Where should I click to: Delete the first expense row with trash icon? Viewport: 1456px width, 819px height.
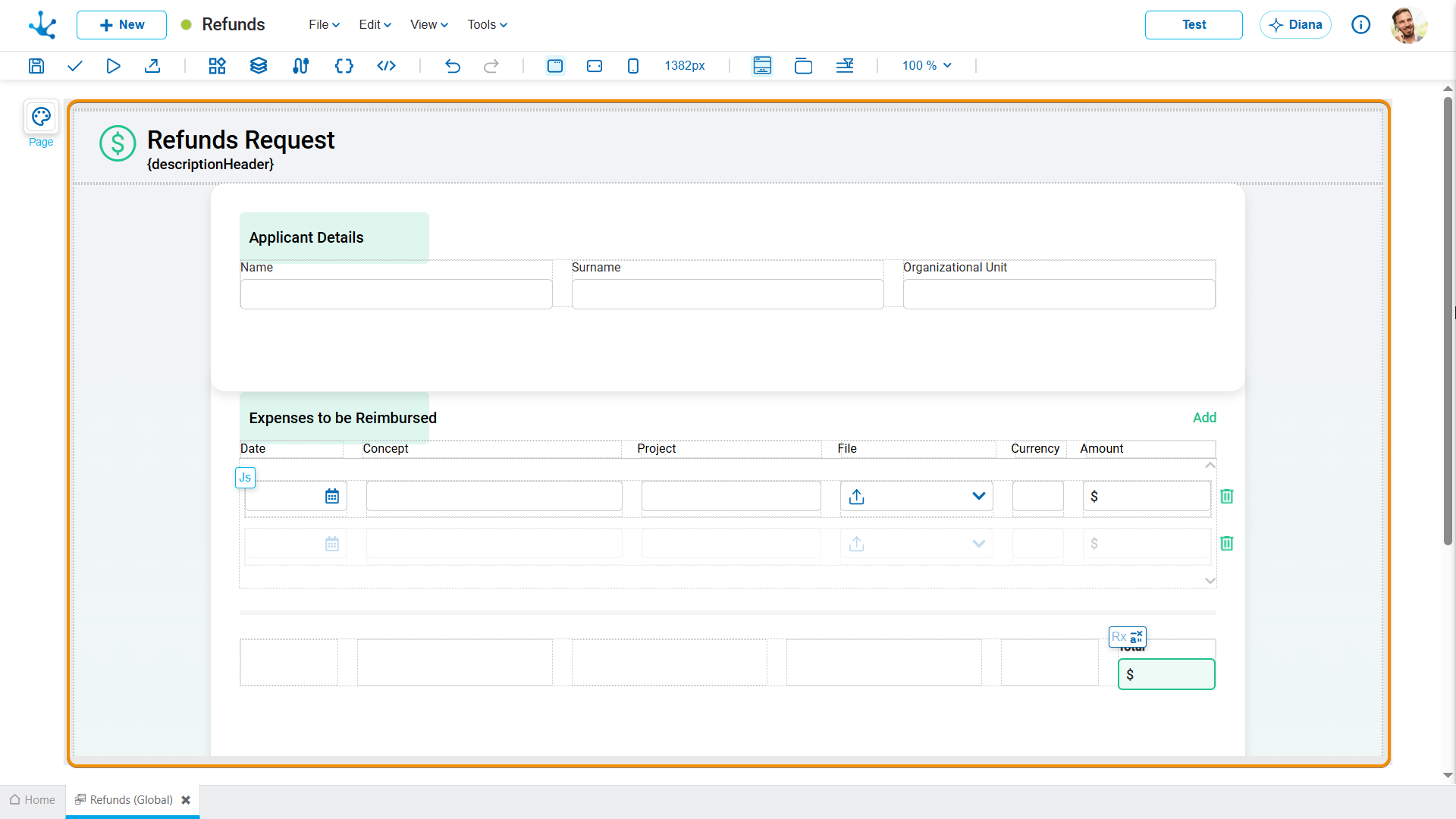pyautogui.click(x=1227, y=496)
